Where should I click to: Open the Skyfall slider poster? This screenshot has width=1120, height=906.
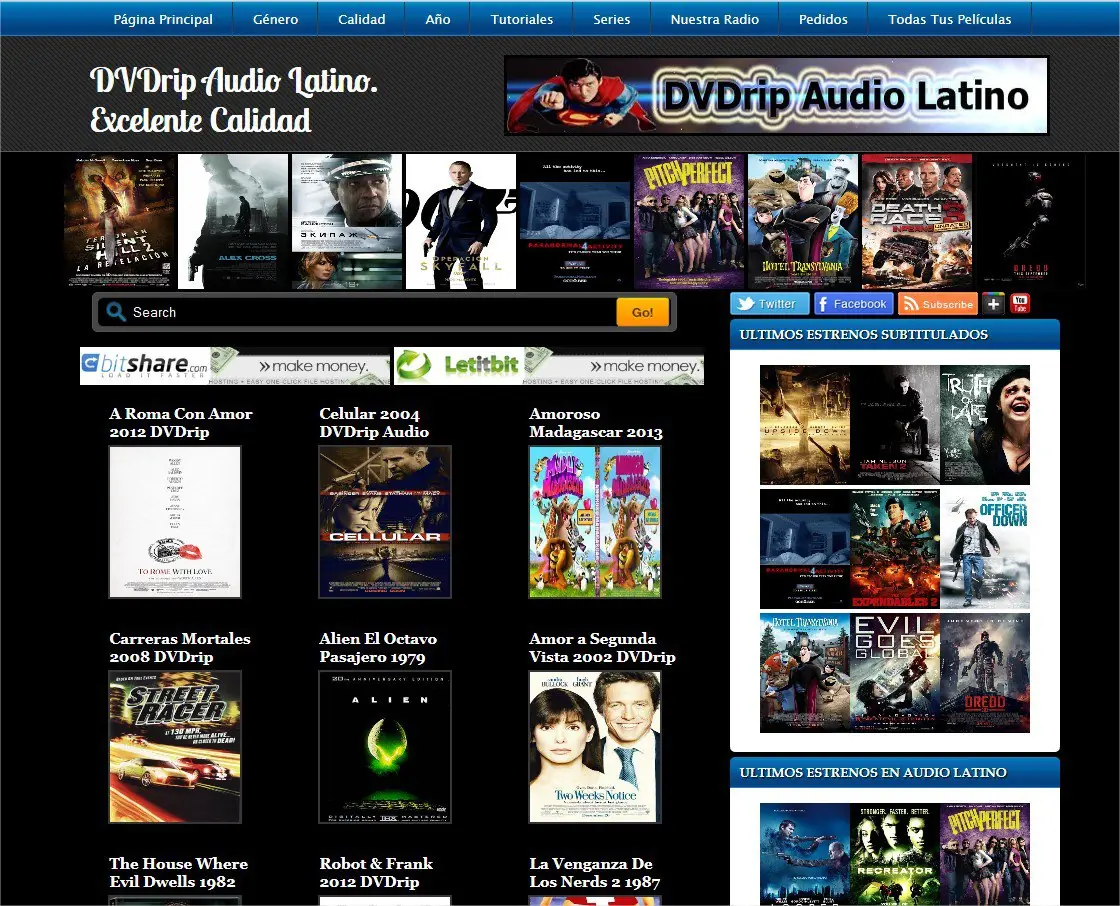(x=461, y=221)
